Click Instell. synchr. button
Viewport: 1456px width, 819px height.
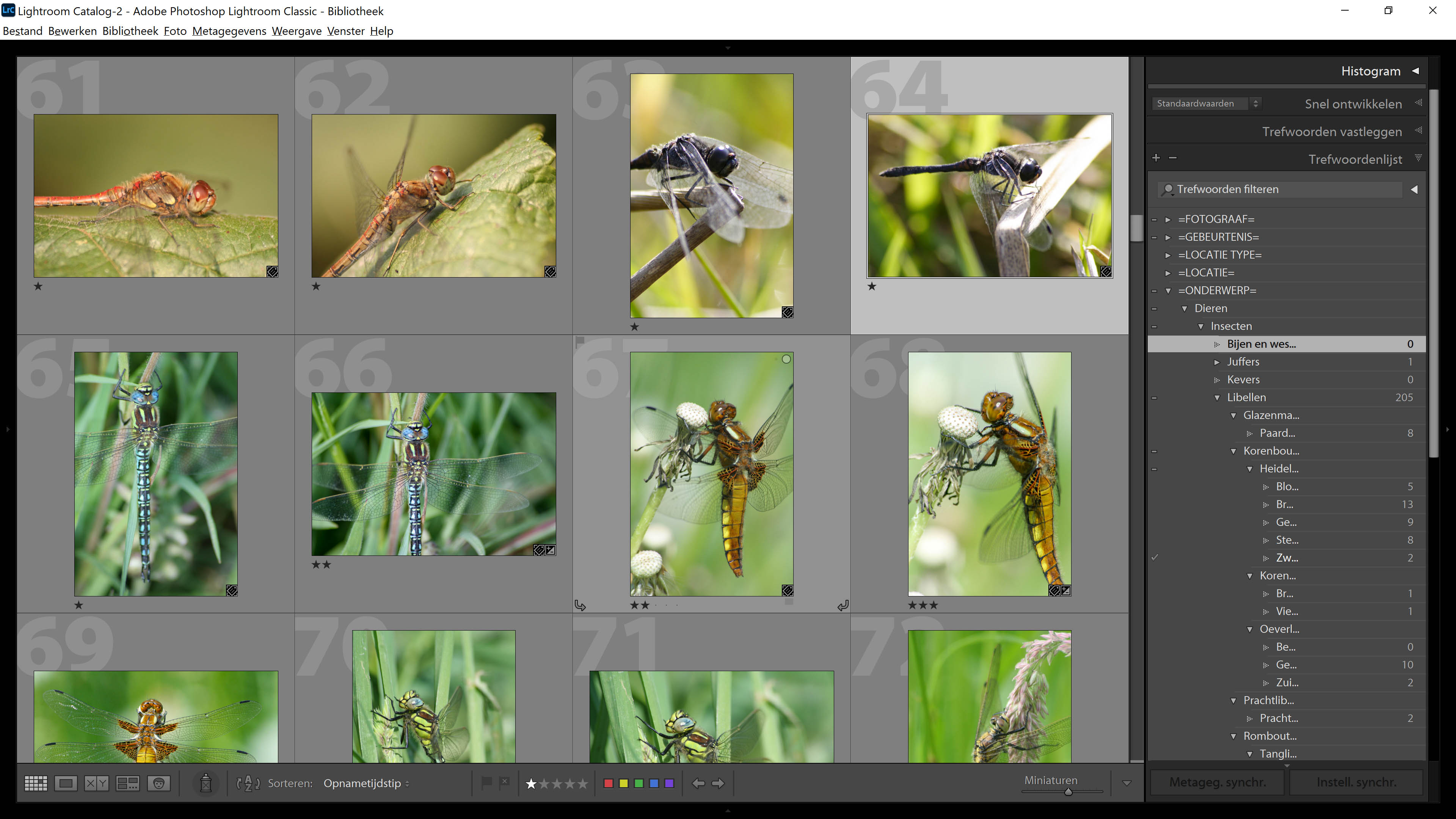click(x=1357, y=782)
